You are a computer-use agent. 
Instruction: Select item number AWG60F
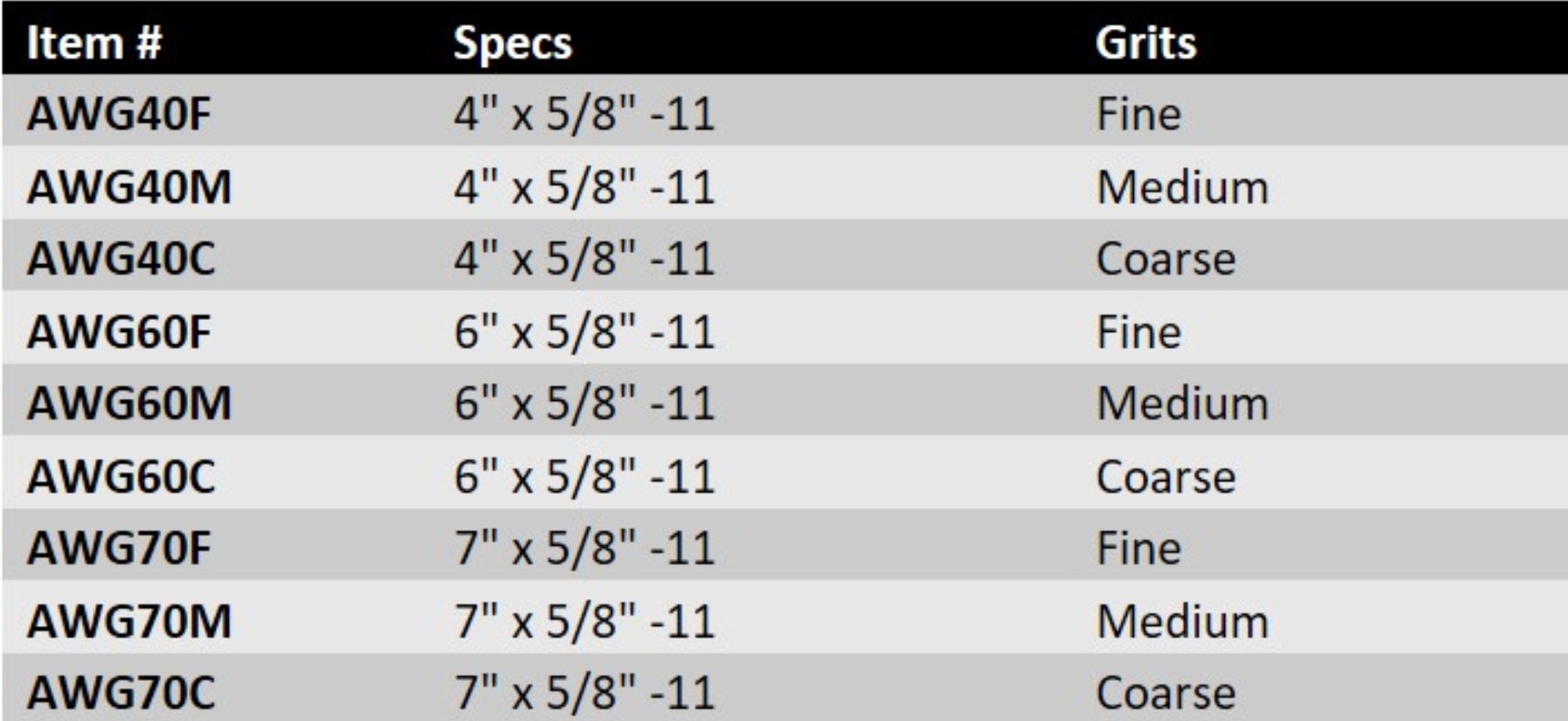(120, 331)
